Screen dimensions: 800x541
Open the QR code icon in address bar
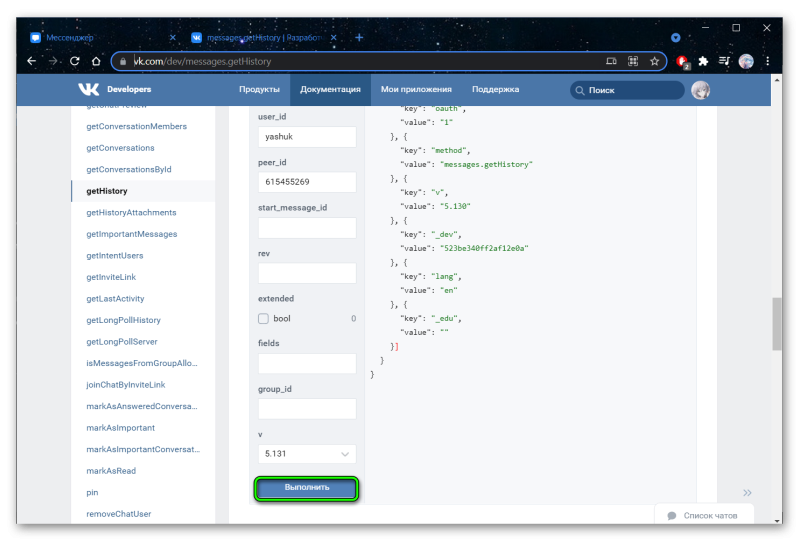pyautogui.click(x=633, y=61)
